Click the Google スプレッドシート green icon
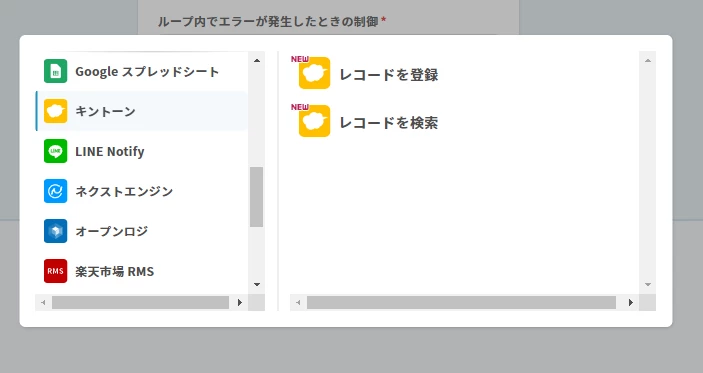Image resolution: width=703 pixels, height=373 pixels. click(56, 71)
